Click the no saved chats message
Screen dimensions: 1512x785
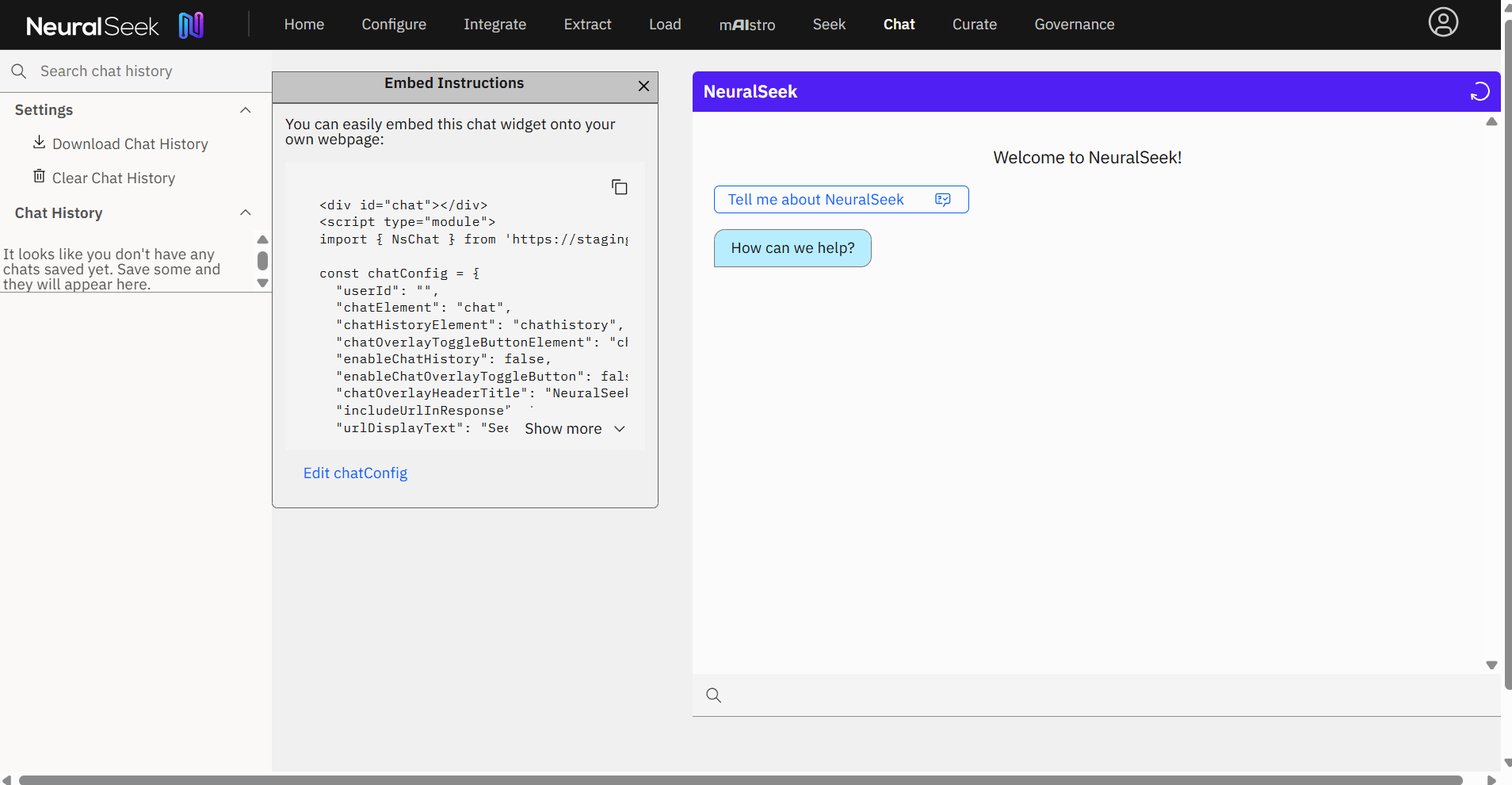(112, 270)
